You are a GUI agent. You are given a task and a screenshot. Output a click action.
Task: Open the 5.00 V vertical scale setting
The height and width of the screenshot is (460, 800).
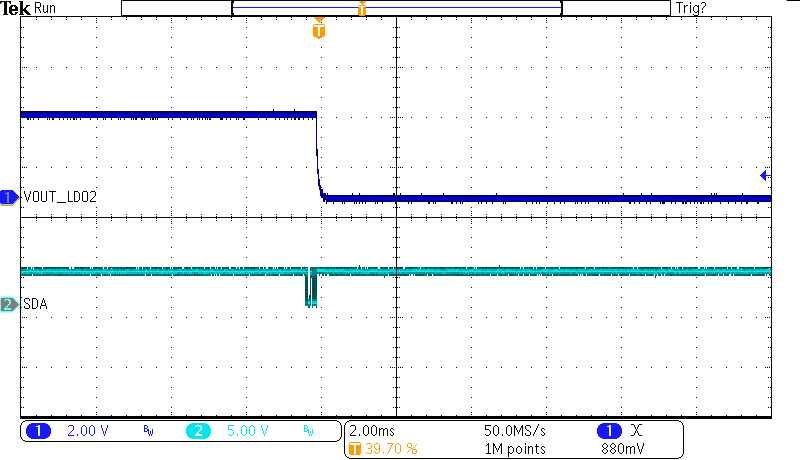point(247,431)
